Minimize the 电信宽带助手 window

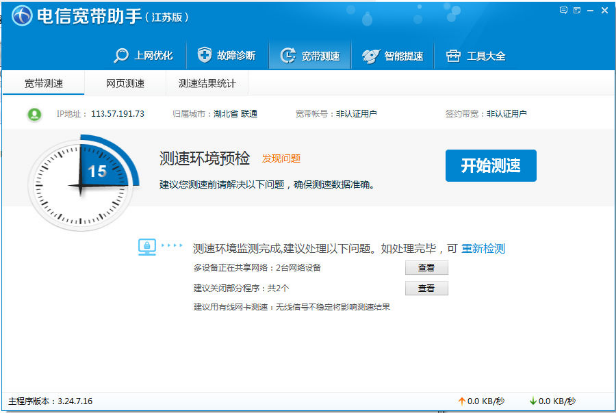[x=590, y=11]
